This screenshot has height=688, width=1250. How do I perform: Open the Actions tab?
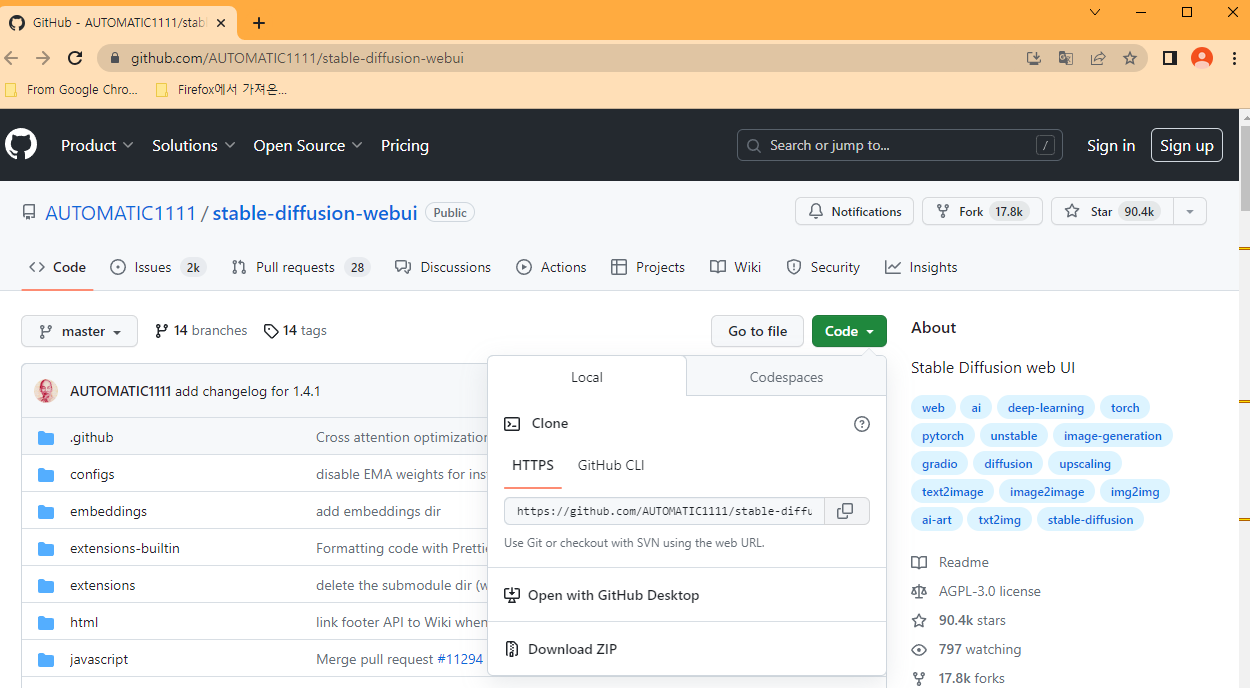click(551, 267)
